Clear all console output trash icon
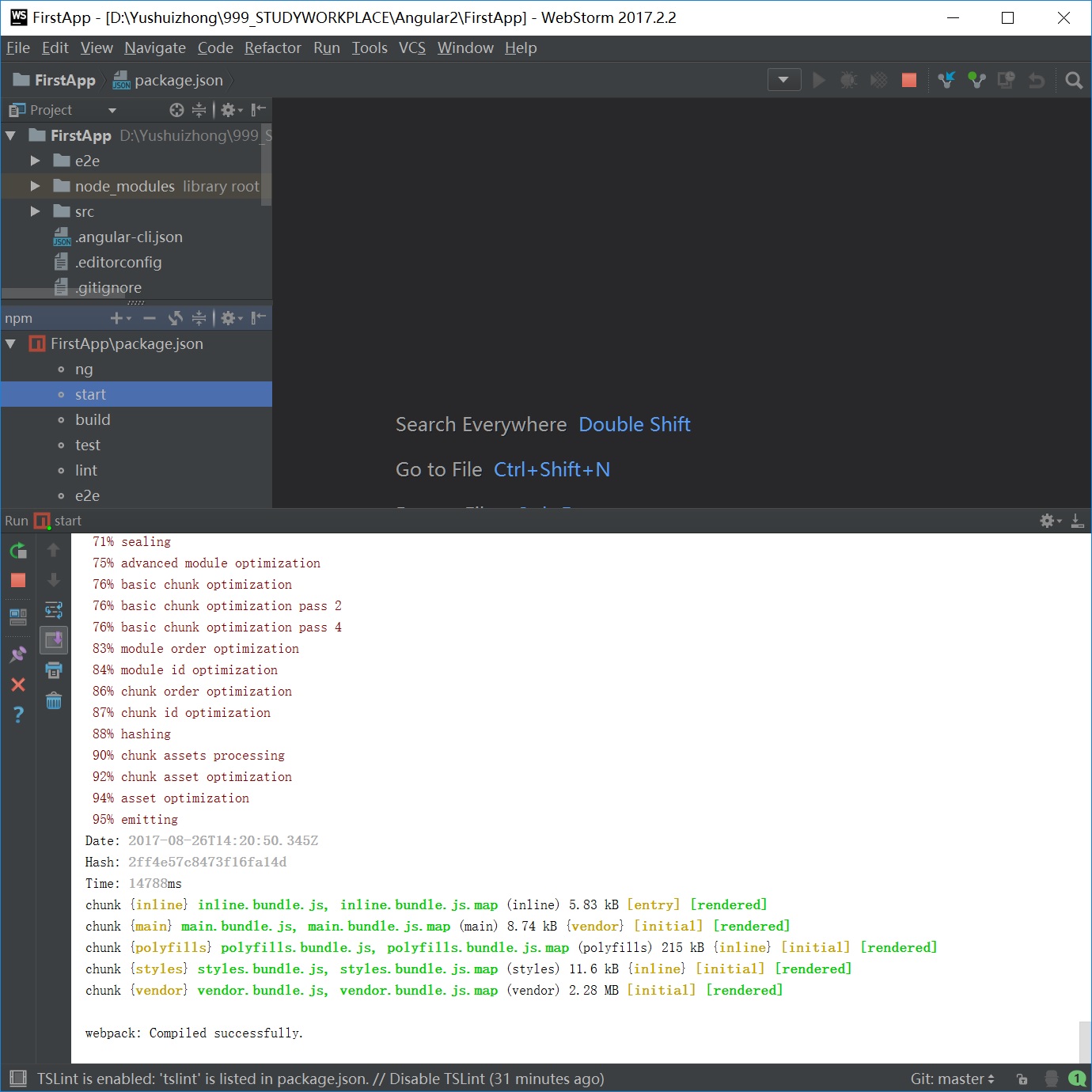The height and width of the screenshot is (1092, 1092). click(54, 700)
